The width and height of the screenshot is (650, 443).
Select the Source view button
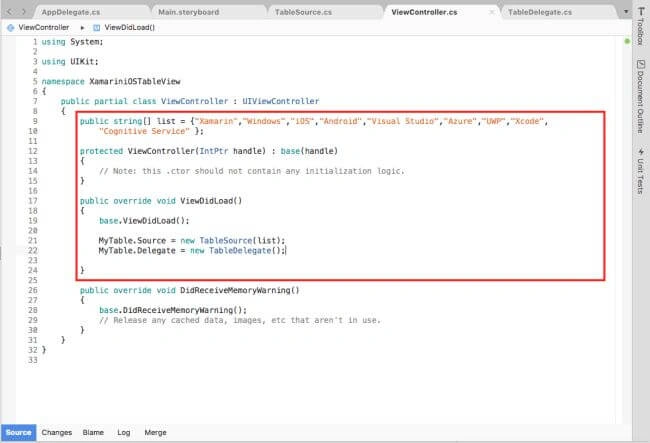click(x=19, y=433)
